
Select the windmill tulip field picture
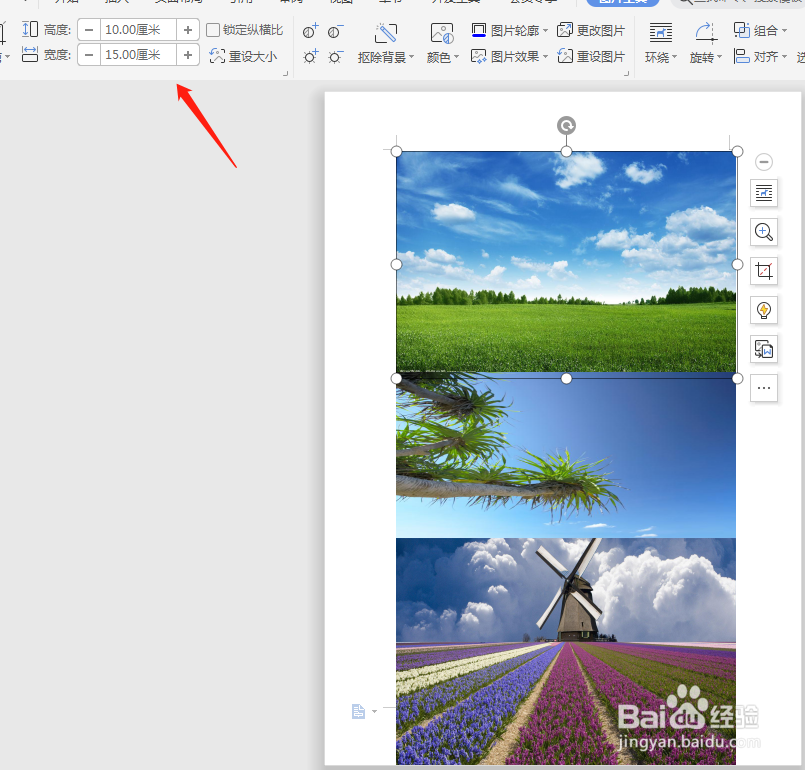566,651
